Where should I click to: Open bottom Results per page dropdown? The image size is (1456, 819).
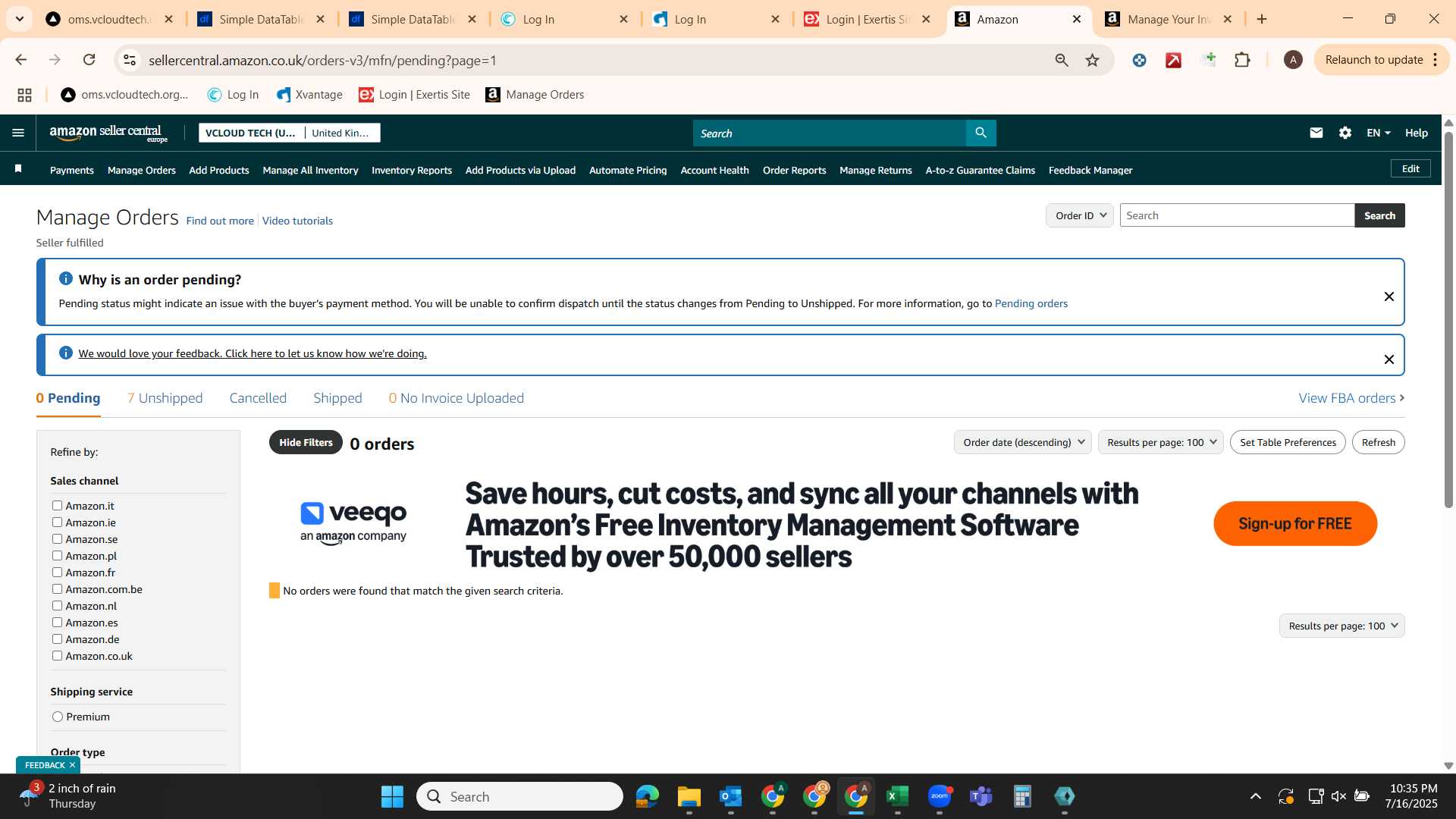tap(1341, 626)
